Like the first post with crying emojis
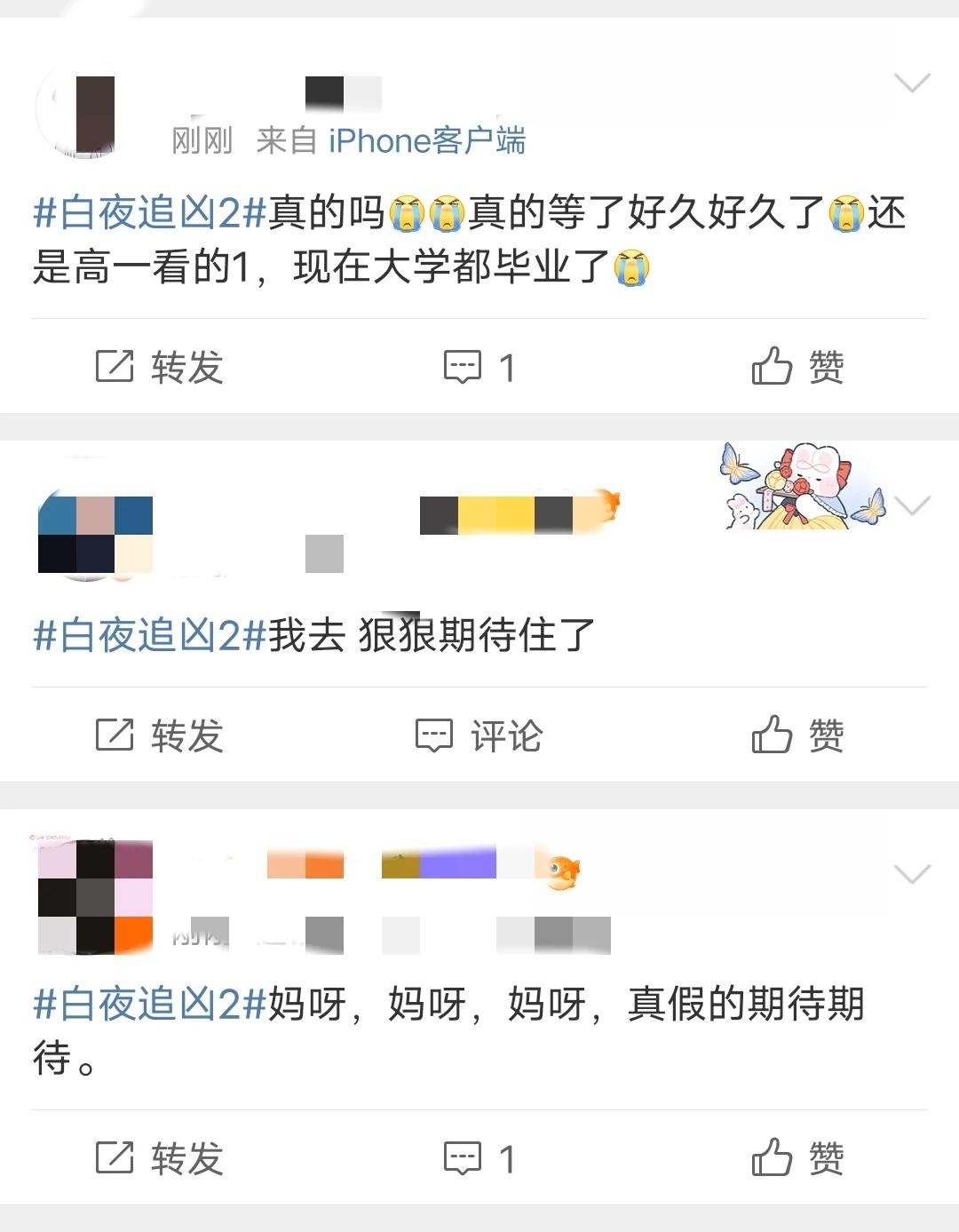 [797, 367]
